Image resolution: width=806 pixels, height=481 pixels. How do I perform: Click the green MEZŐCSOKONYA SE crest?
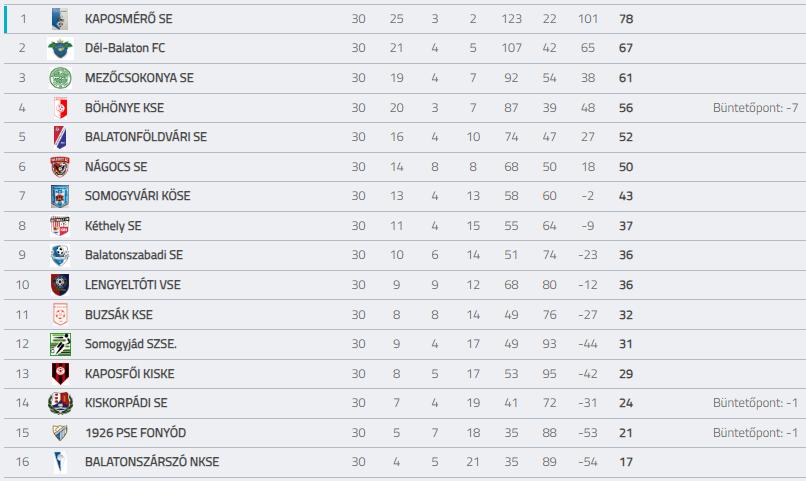[x=60, y=78]
